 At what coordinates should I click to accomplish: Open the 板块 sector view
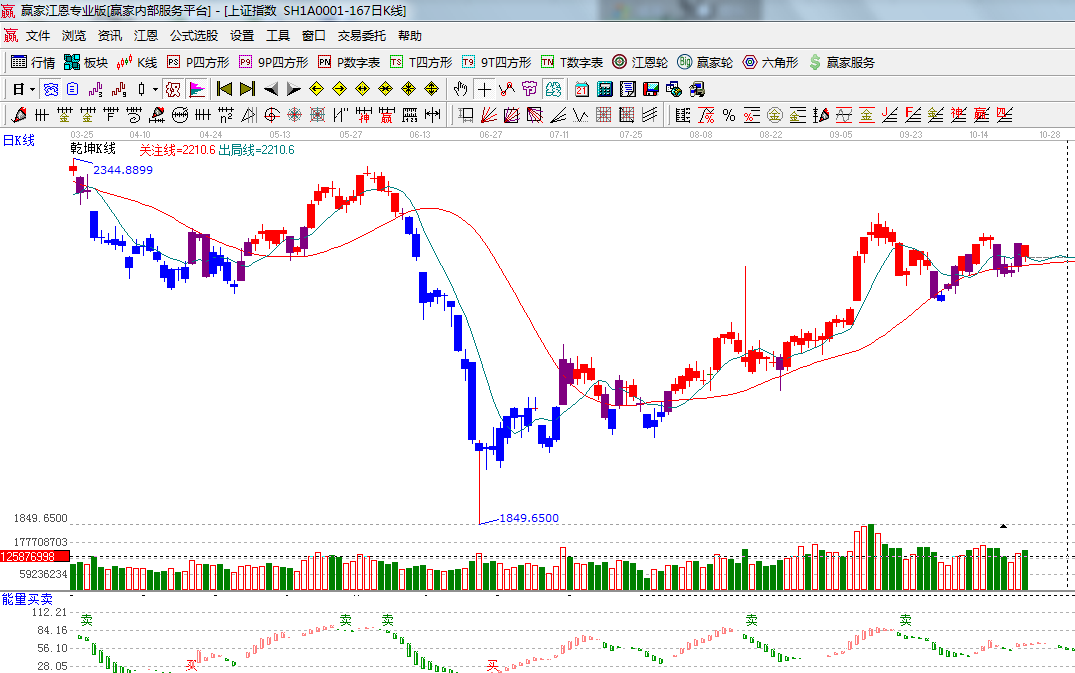pyautogui.click(x=86, y=62)
